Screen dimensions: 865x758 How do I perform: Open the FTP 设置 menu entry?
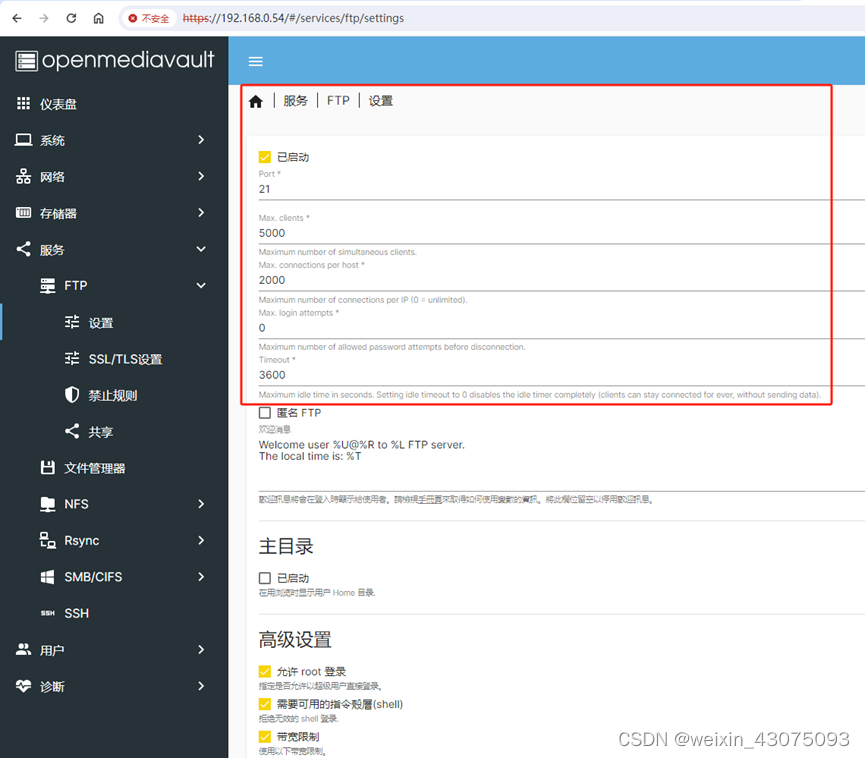click(114, 322)
